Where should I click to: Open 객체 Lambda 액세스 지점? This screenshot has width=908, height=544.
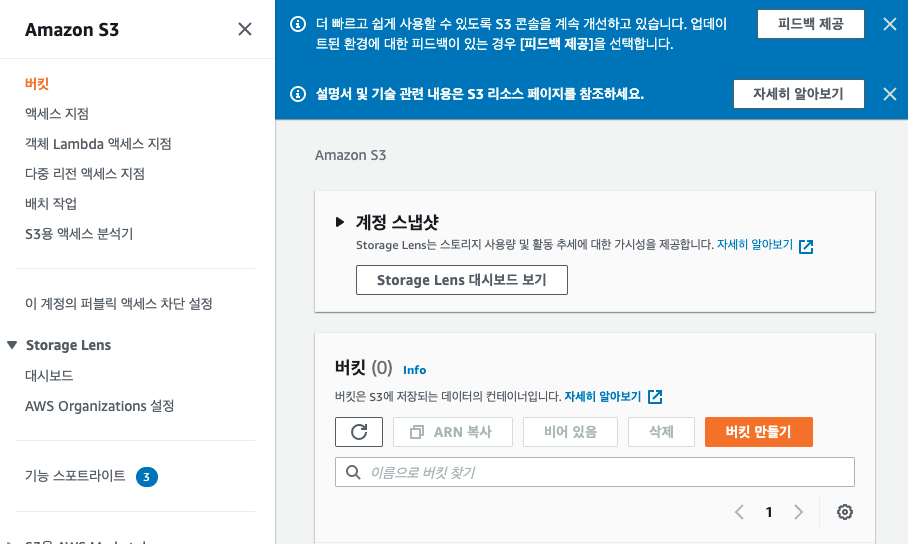98,144
